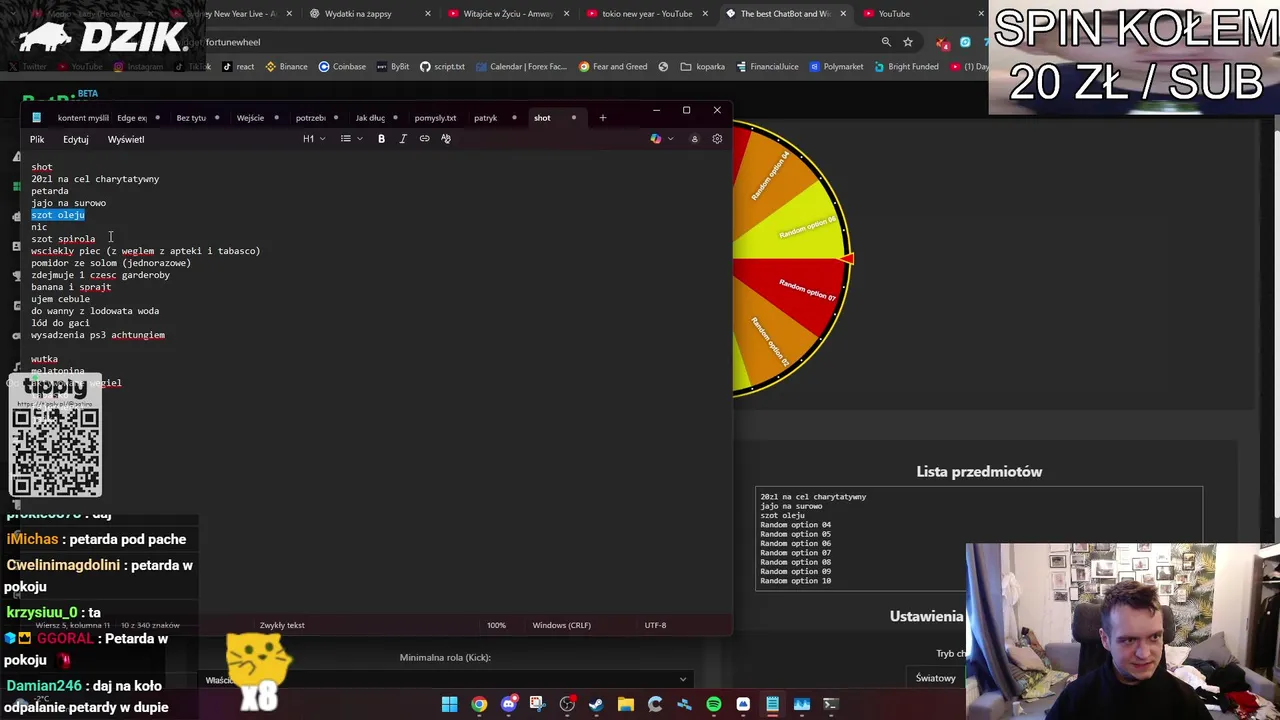
Task: Click Windows (CRLF) line ending status
Action: [x=561, y=625]
